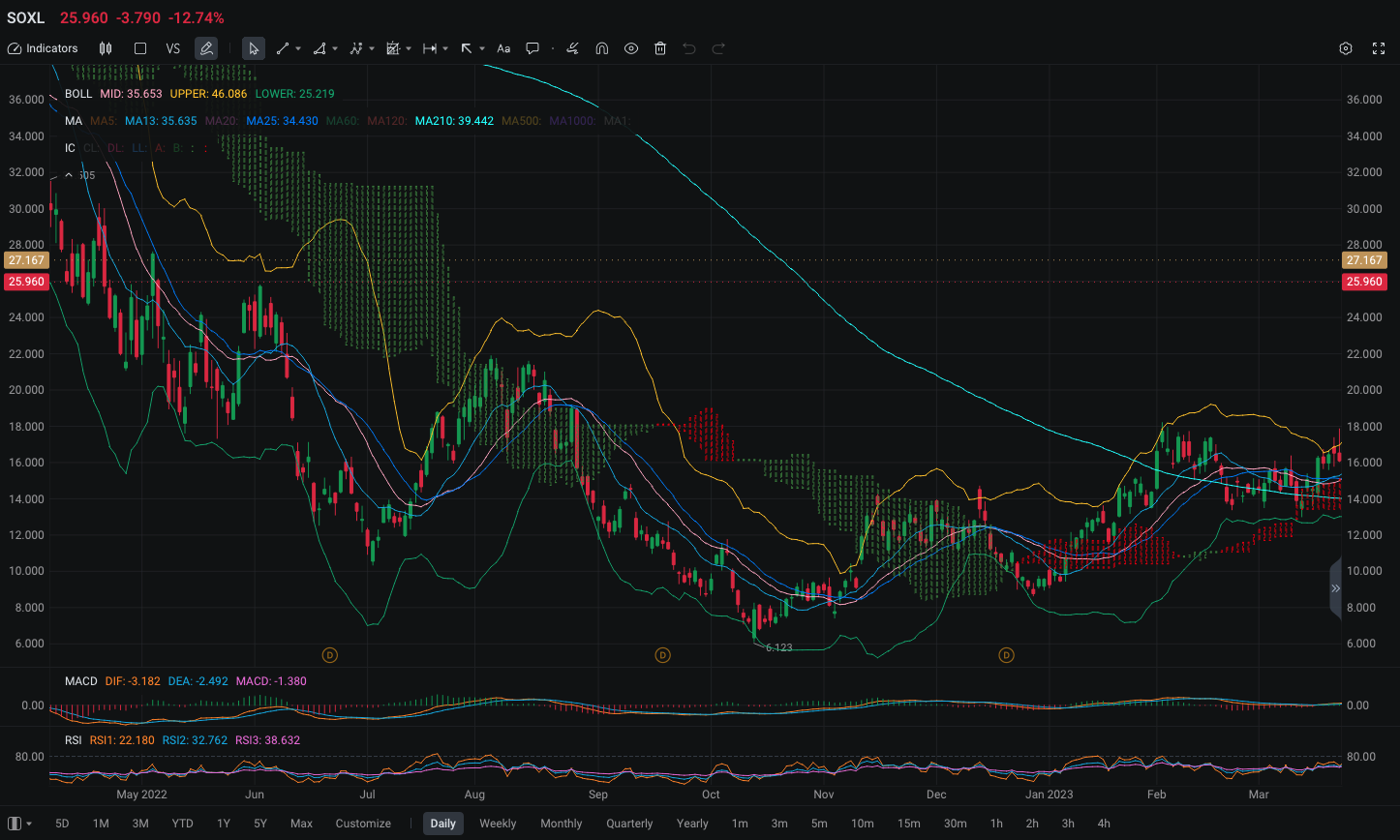
Task: Expand the triangle shape tool dropdown
Action: click(x=335, y=48)
